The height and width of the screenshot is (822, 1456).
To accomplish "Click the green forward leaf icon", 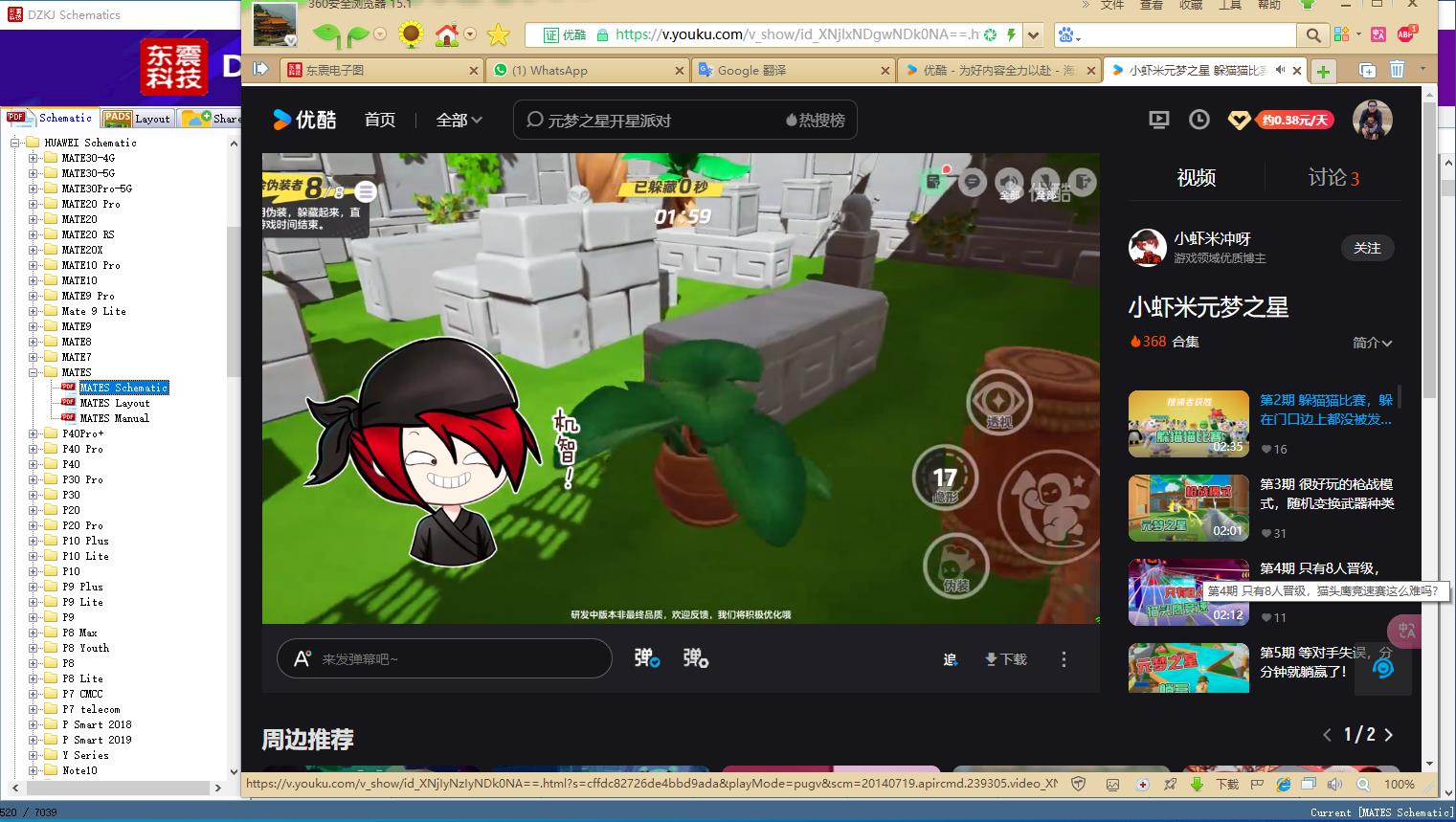I will tap(357, 35).
